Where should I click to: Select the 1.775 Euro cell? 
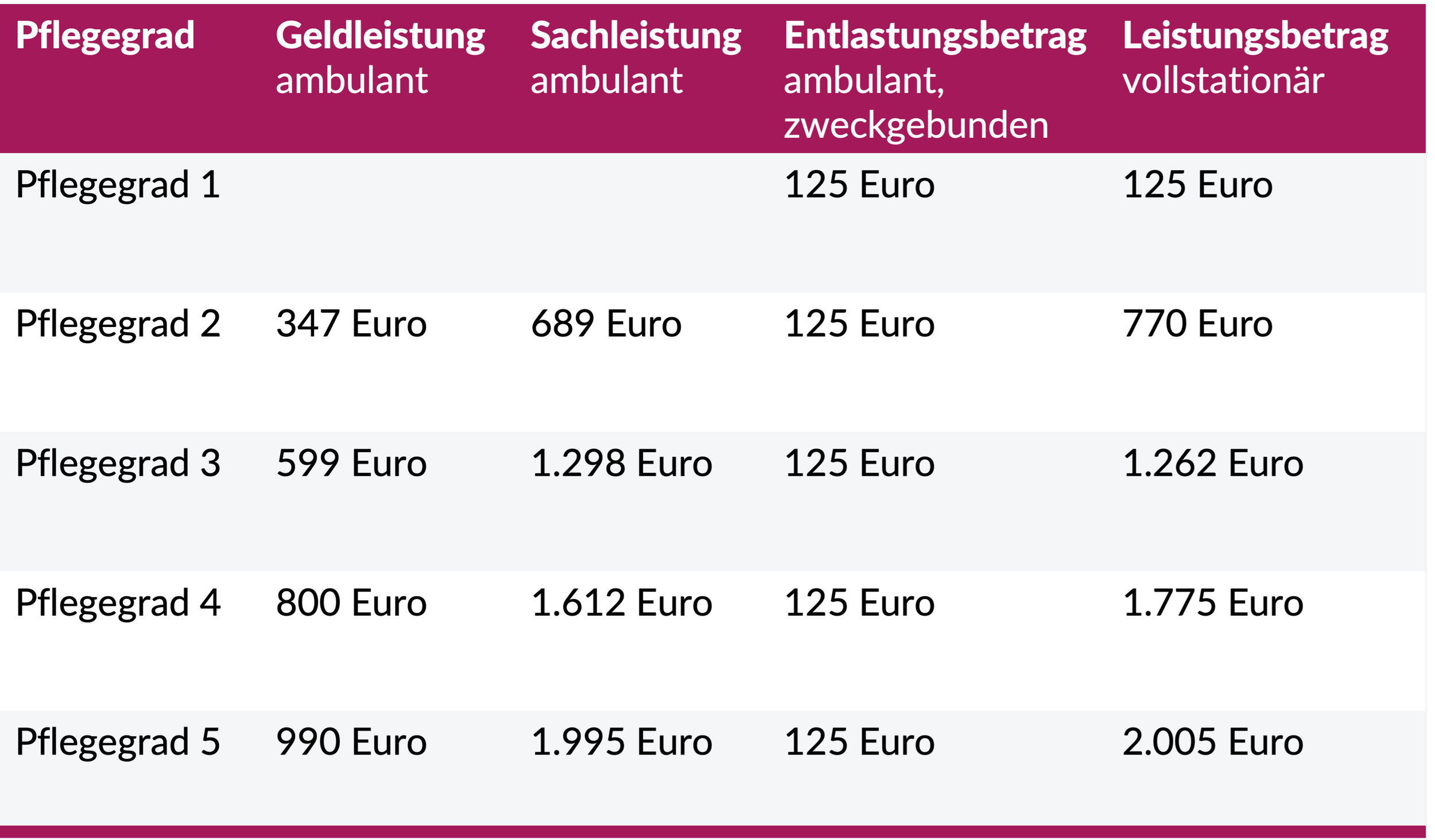[x=1213, y=603]
